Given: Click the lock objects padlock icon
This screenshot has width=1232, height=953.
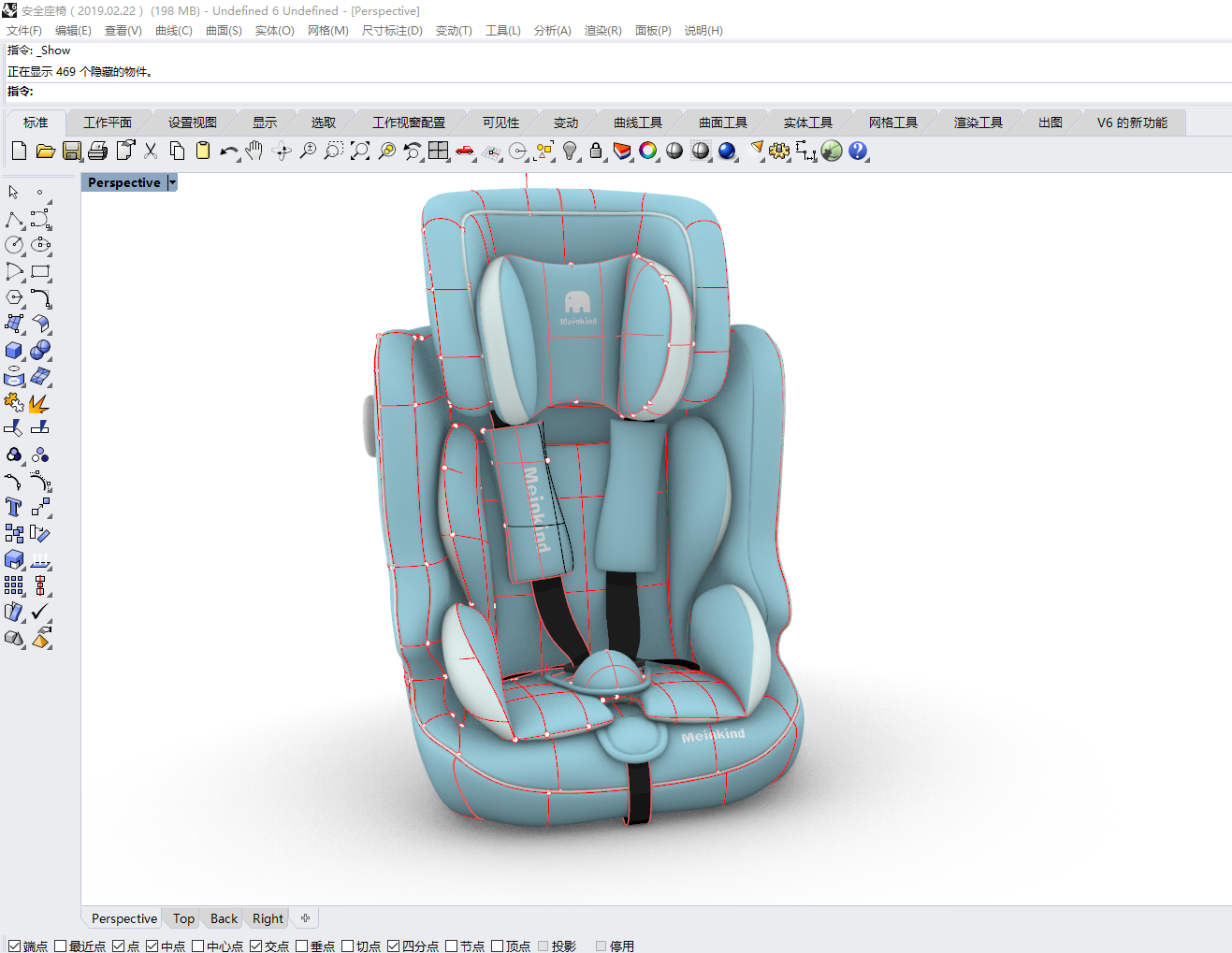Looking at the screenshot, I should [596, 151].
